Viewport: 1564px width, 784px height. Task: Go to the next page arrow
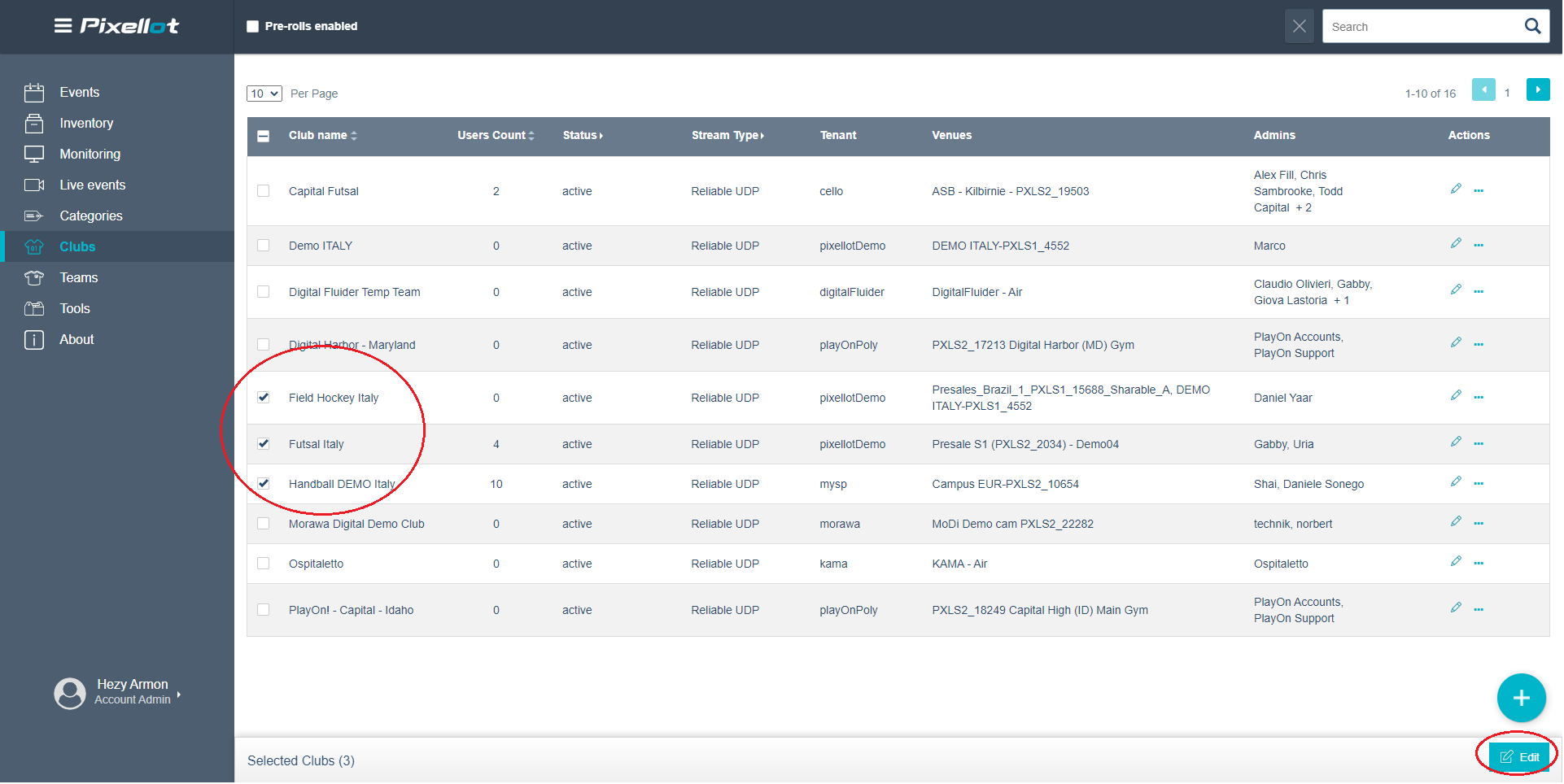(1538, 89)
